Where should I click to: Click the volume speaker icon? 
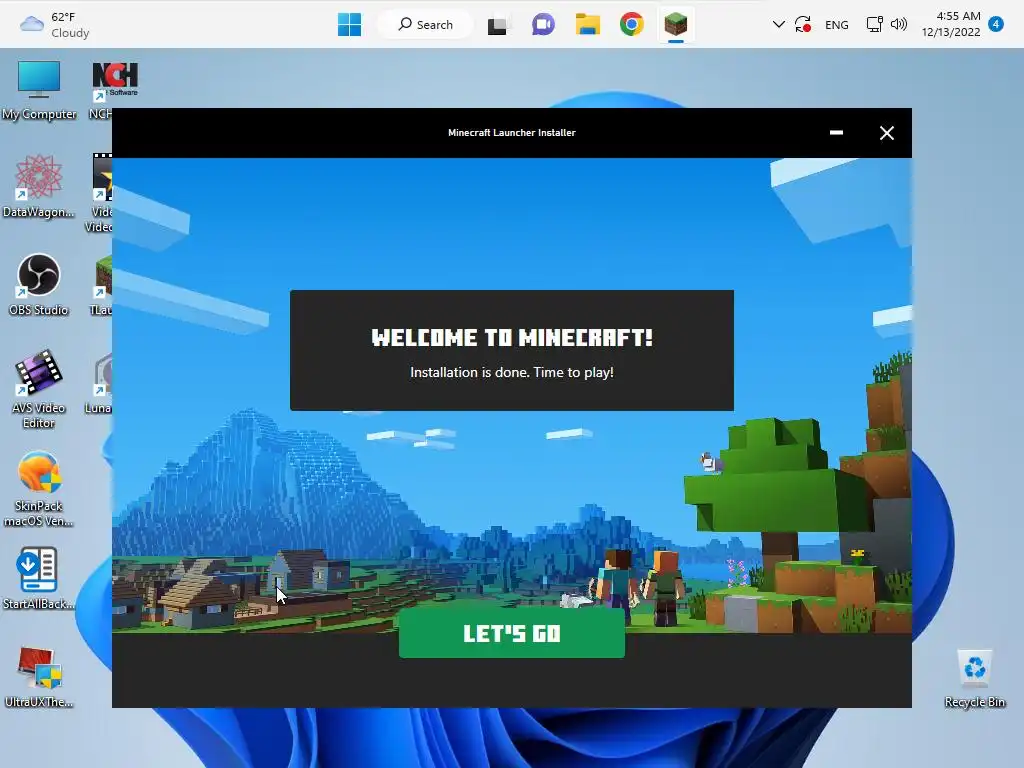pos(899,25)
